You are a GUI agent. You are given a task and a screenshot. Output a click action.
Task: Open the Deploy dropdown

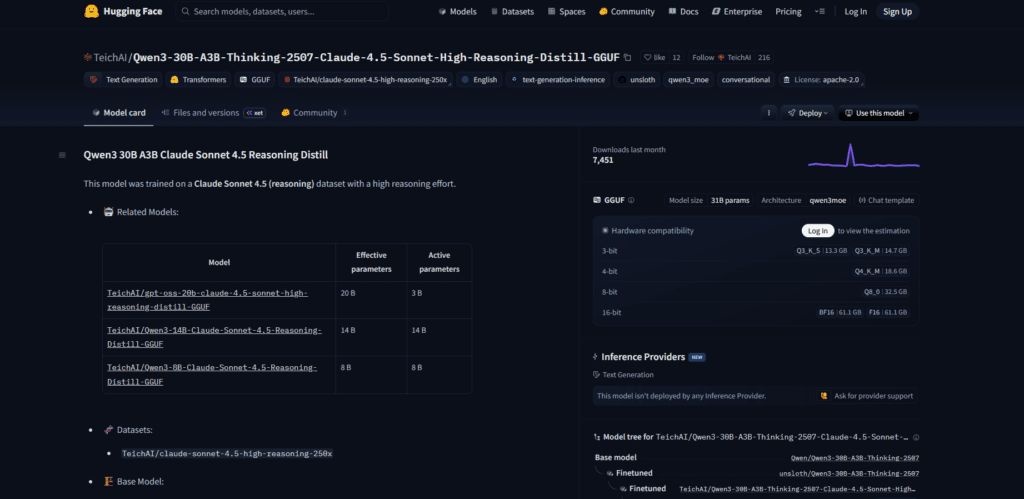coord(807,113)
